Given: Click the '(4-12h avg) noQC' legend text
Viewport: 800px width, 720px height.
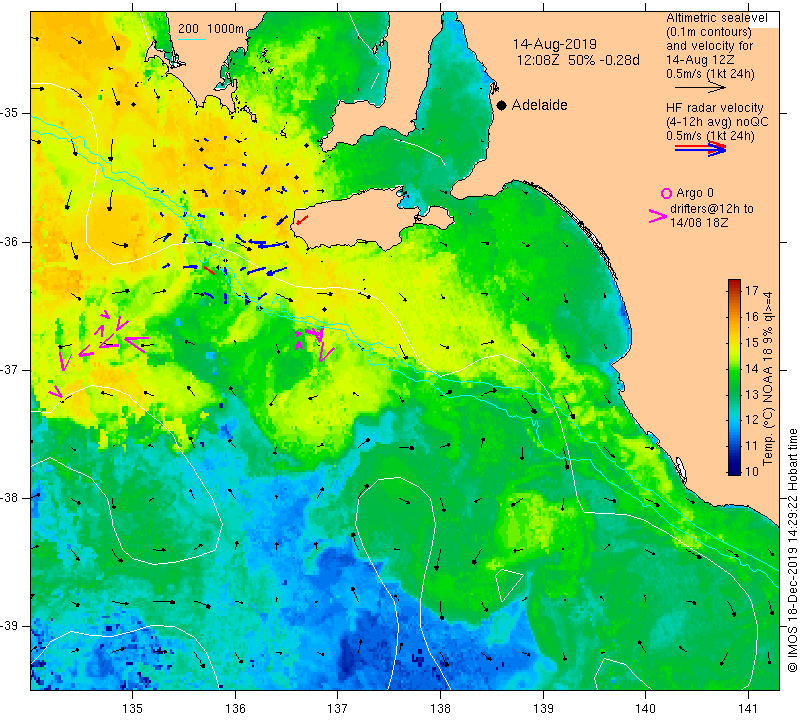Looking at the screenshot, I should (717, 122).
